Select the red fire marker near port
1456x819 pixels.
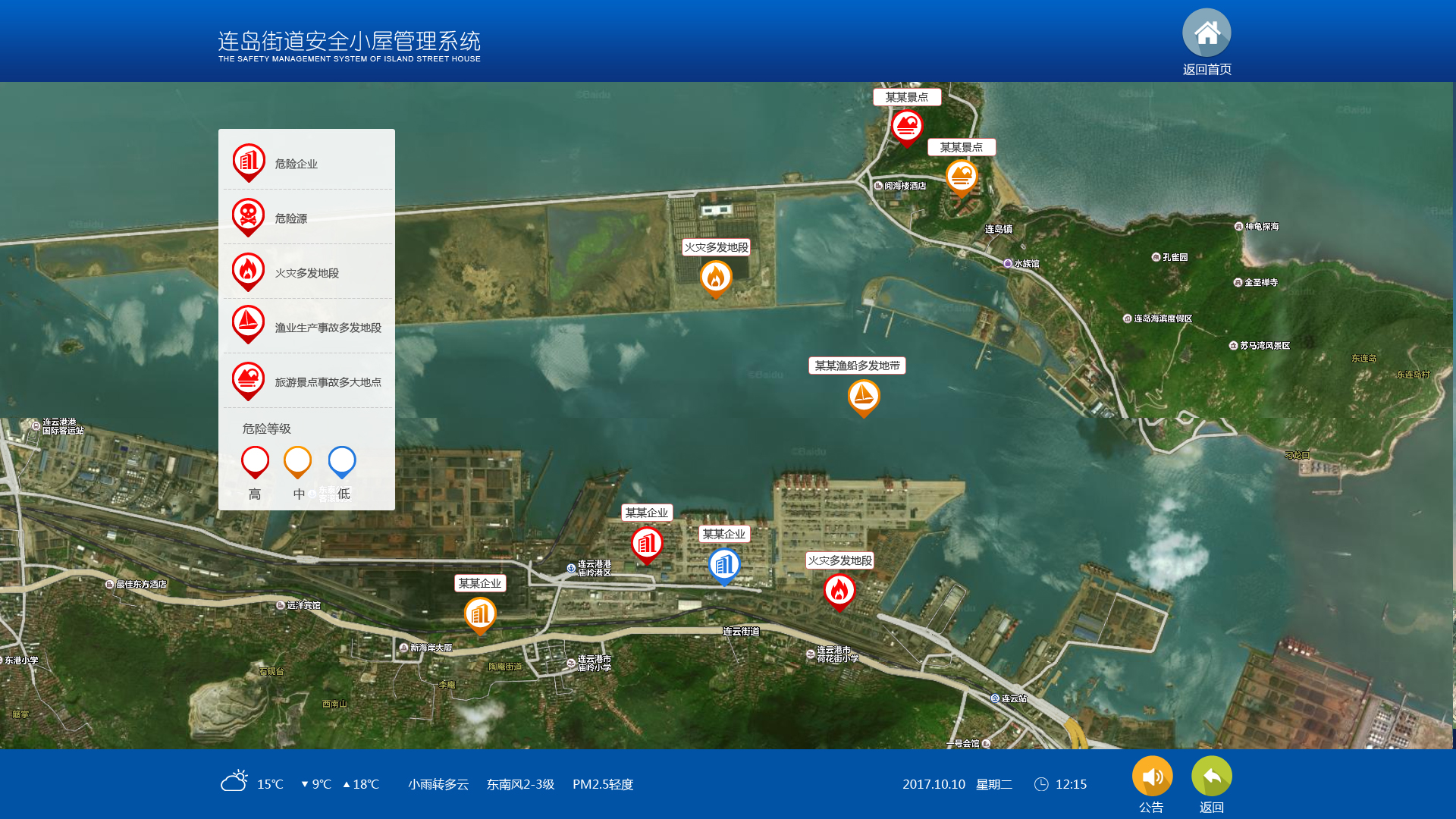click(x=839, y=591)
